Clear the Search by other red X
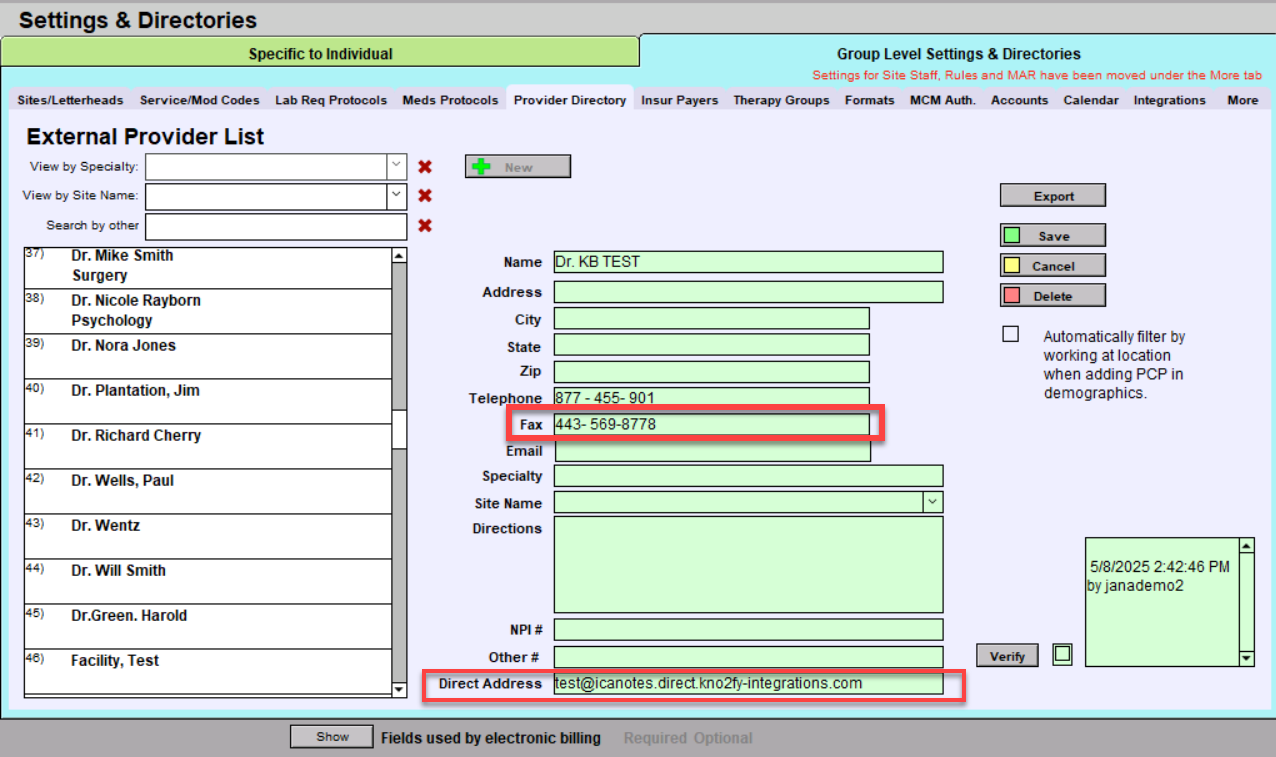Image resolution: width=1276 pixels, height=757 pixels. [x=425, y=226]
